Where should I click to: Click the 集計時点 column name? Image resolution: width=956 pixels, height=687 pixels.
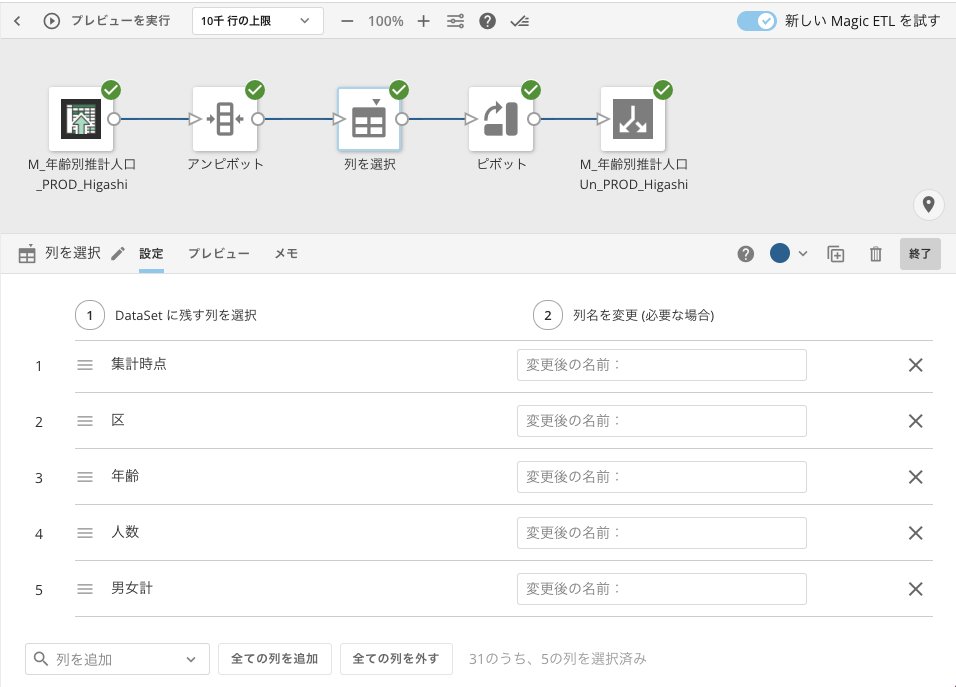(139, 364)
